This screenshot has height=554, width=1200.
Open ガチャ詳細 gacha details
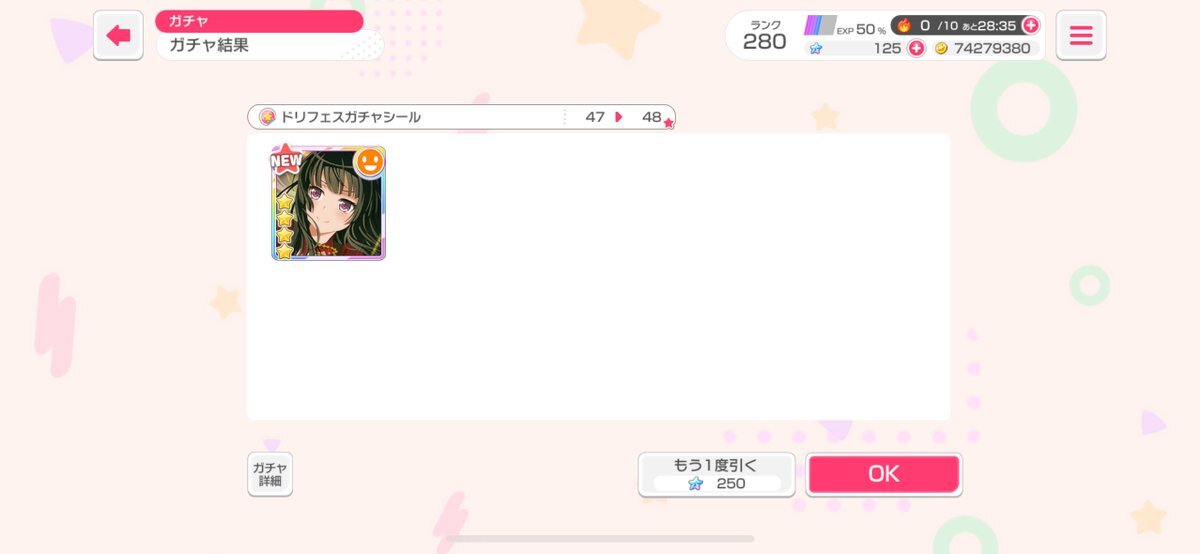point(269,474)
